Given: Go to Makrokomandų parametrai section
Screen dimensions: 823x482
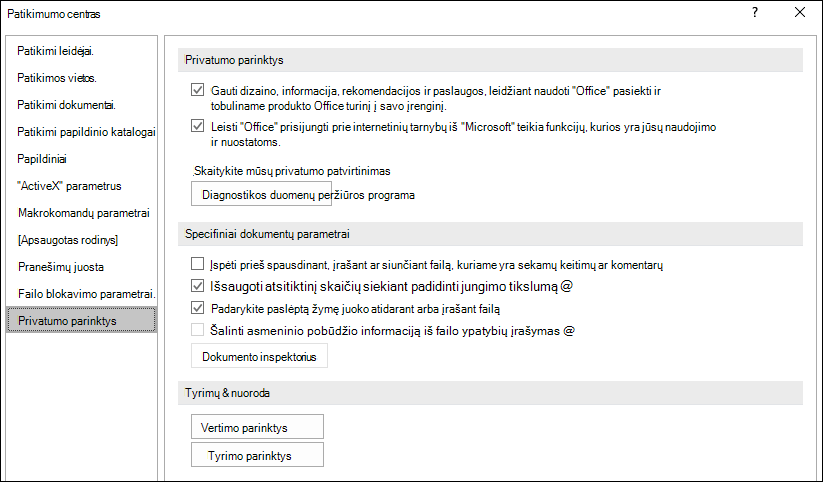Looking at the screenshot, I should (x=82, y=213).
